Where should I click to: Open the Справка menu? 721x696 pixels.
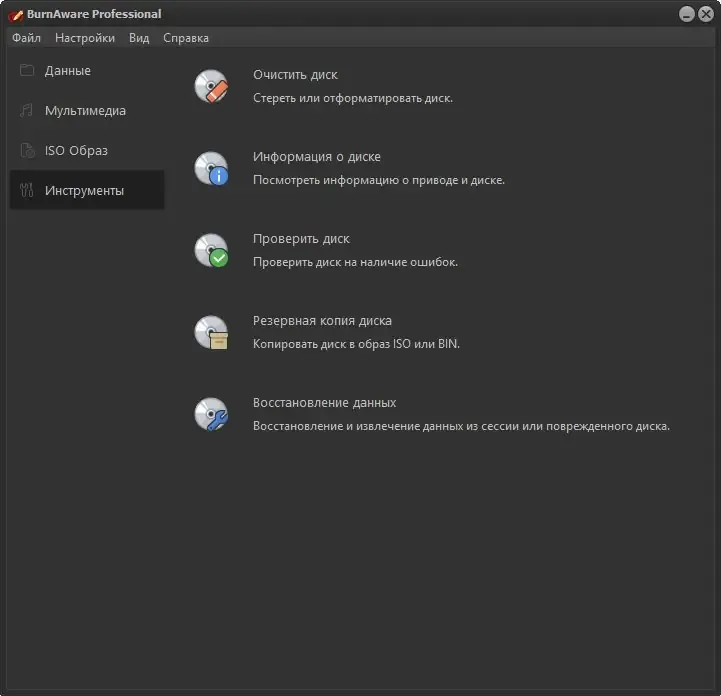186,38
